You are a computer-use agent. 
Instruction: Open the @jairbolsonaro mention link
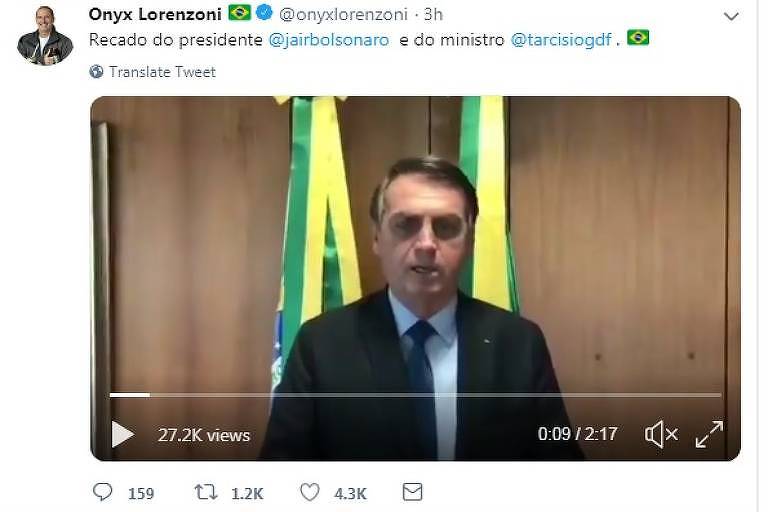[x=329, y=40]
